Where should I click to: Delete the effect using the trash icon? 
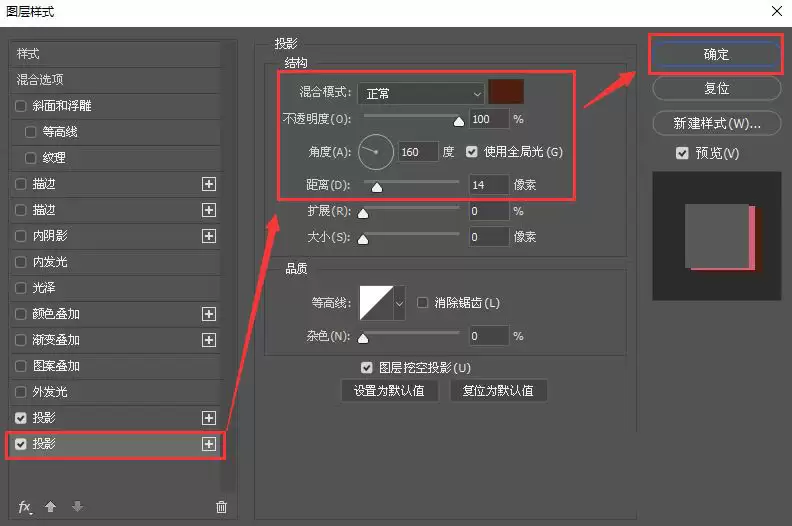click(x=221, y=507)
